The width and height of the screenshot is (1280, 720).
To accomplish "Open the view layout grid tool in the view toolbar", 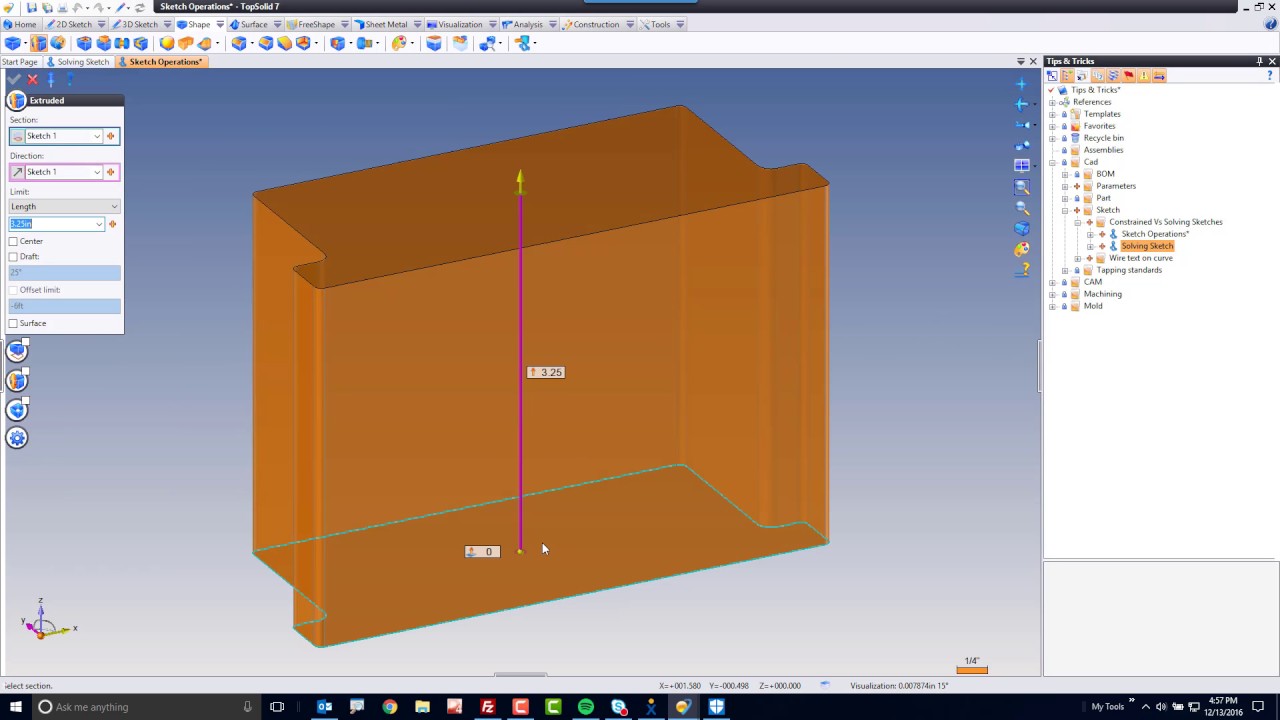I will point(1022,165).
